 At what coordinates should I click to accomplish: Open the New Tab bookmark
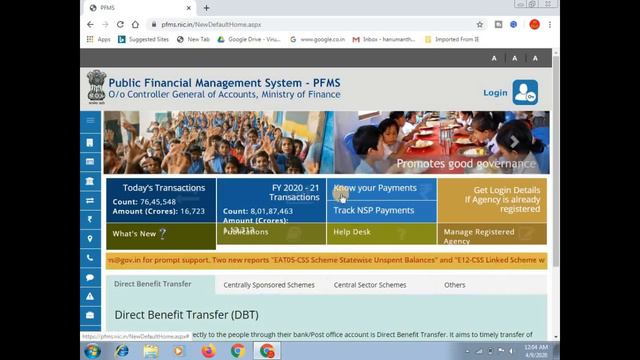click(193, 39)
